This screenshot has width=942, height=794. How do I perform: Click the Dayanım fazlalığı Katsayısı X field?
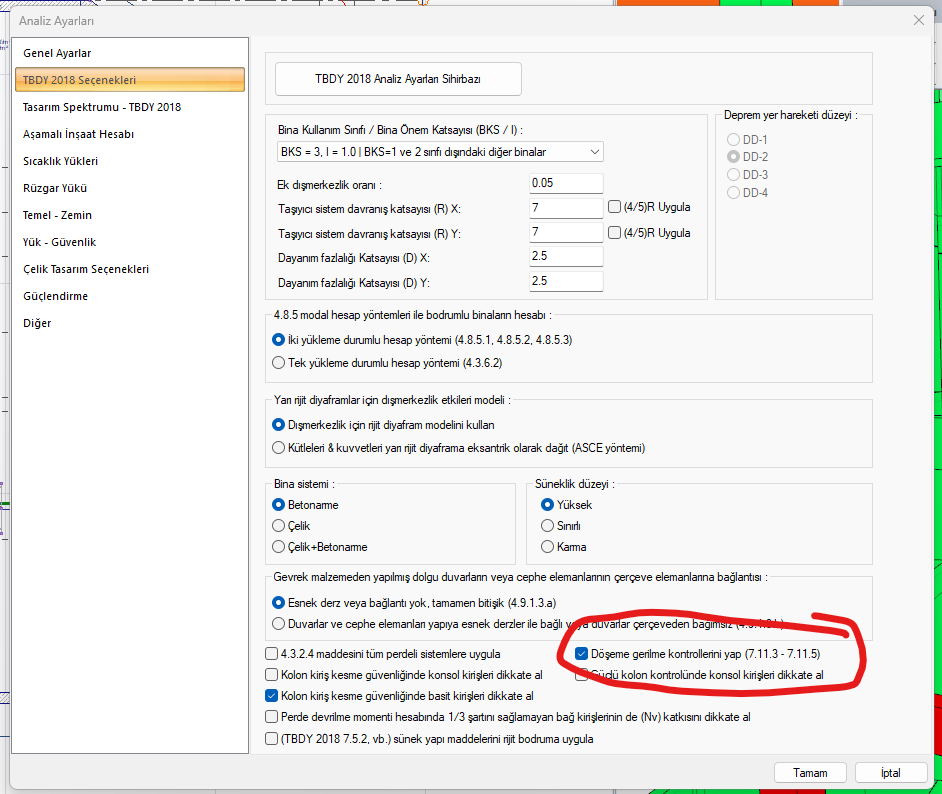[x=566, y=257]
